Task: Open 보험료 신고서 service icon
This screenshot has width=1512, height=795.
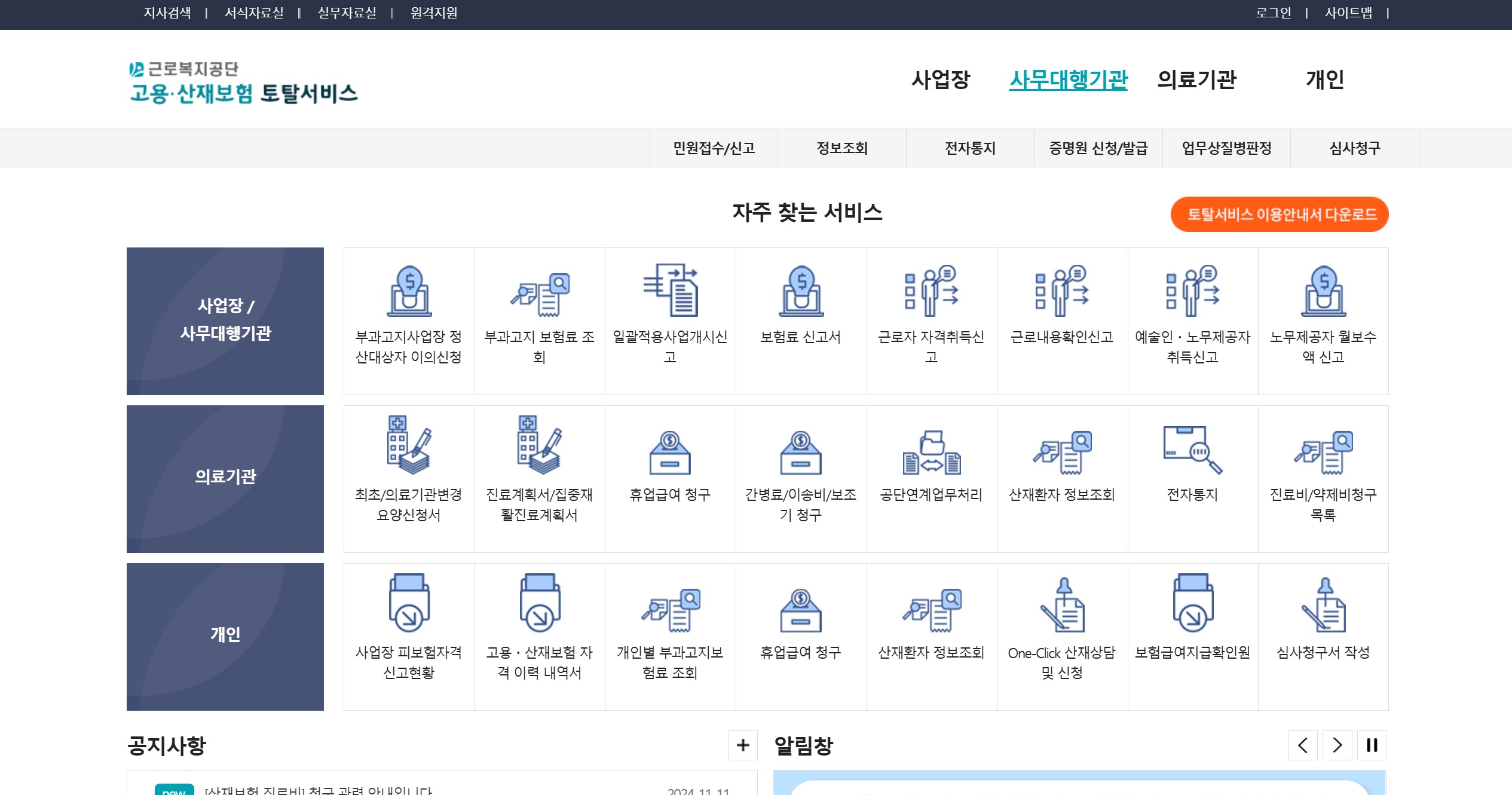Action: [x=801, y=292]
